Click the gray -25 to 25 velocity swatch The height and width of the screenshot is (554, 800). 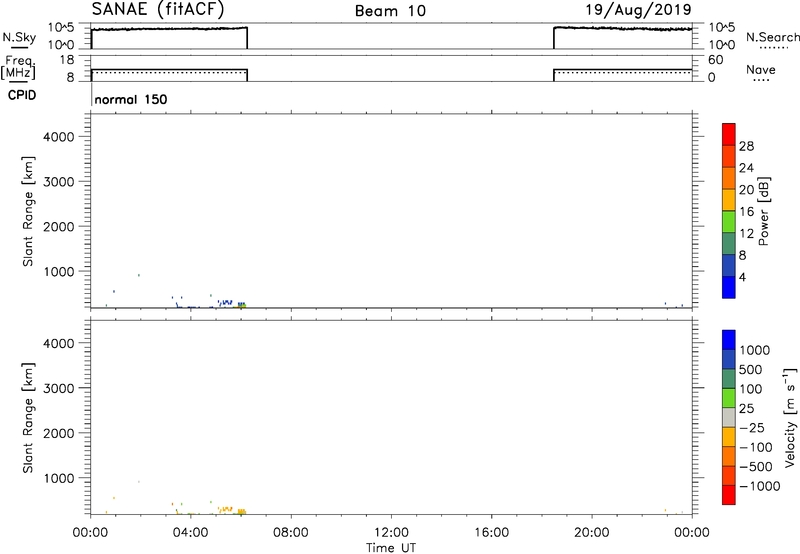point(729,418)
